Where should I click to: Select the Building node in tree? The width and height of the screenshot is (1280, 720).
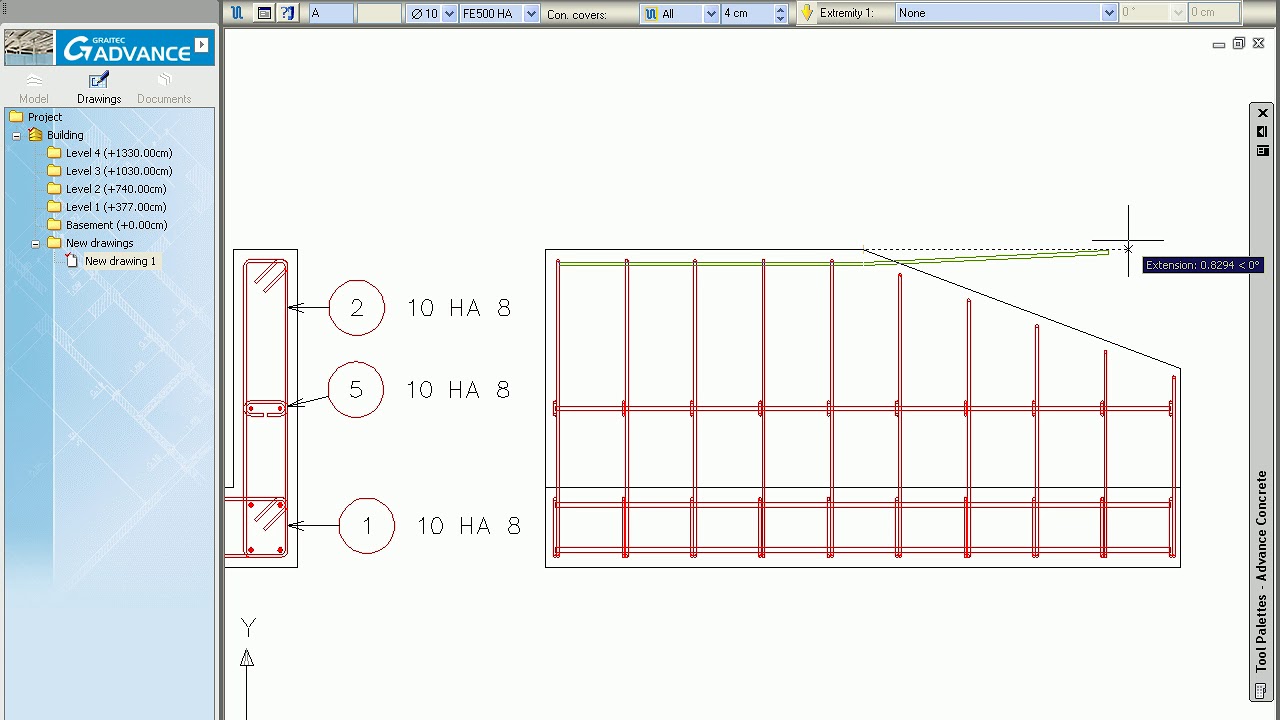point(65,135)
